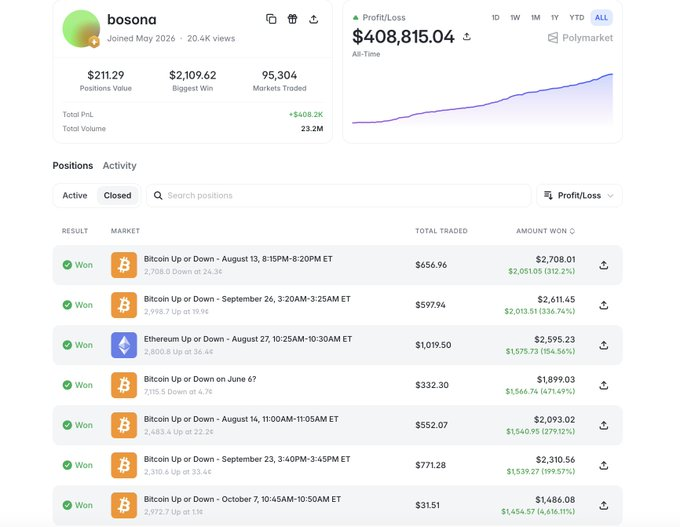The width and height of the screenshot is (680, 527).
Task: Click the $1,019.50 total traded value
Action: click(x=433, y=345)
